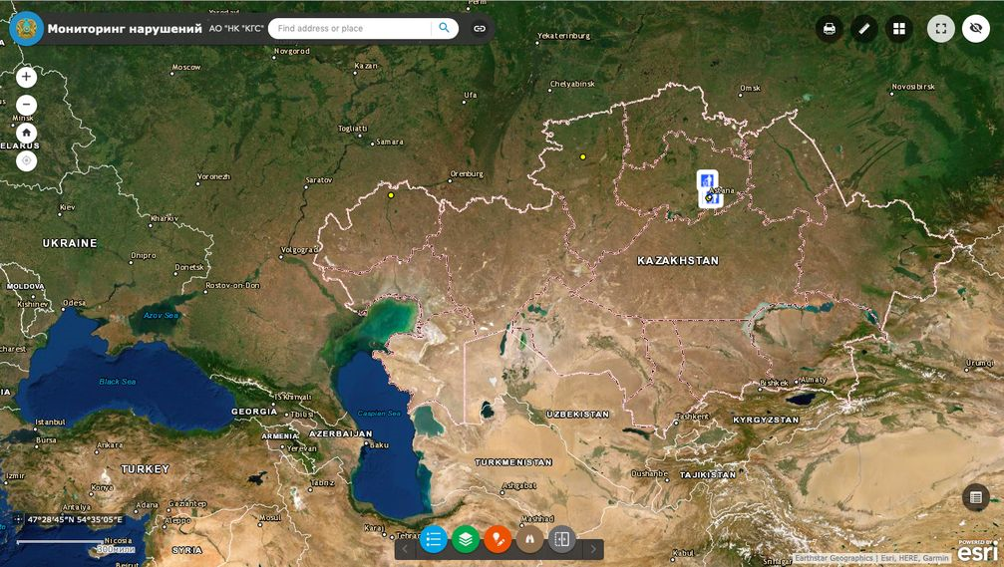Click the Find address or place field
This screenshot has width=1004, height=567.
(x=350, y=29)
